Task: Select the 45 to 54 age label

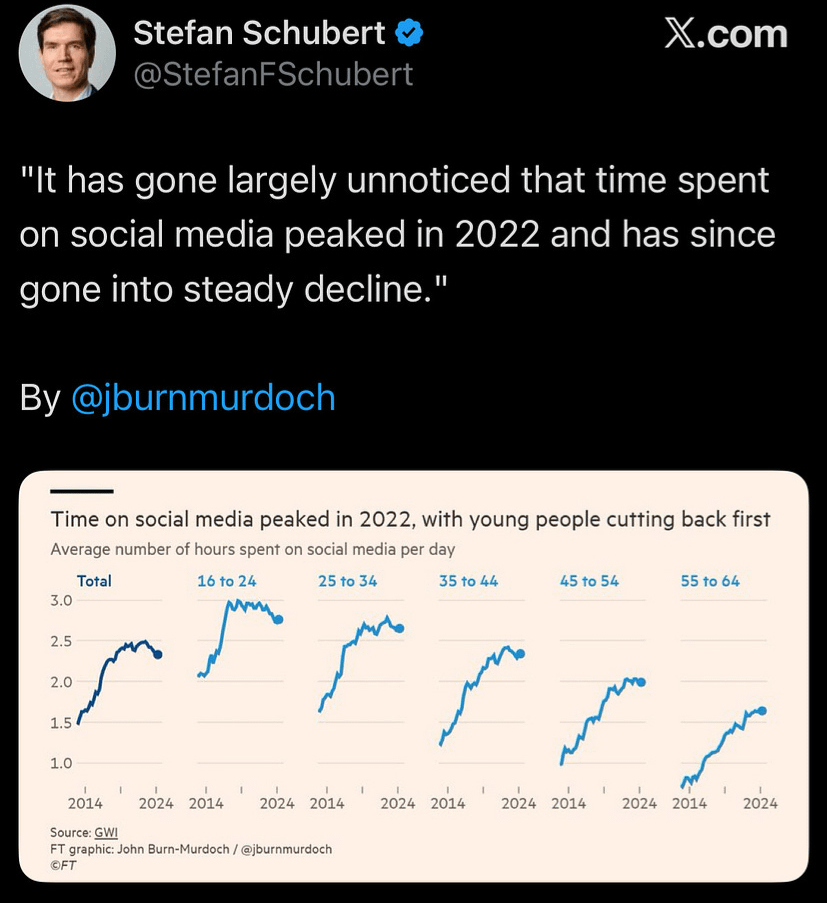Action: pos(589,581)
